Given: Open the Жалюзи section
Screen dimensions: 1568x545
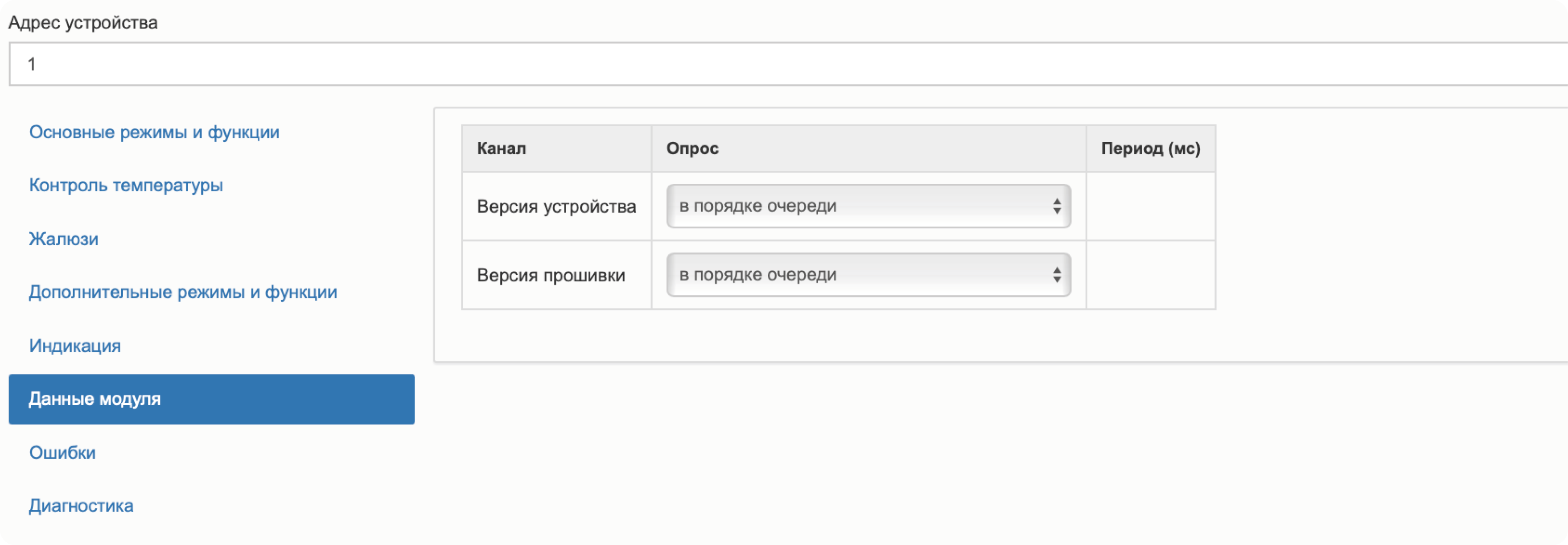Looking at the screenshot, I should click(64, 239).
